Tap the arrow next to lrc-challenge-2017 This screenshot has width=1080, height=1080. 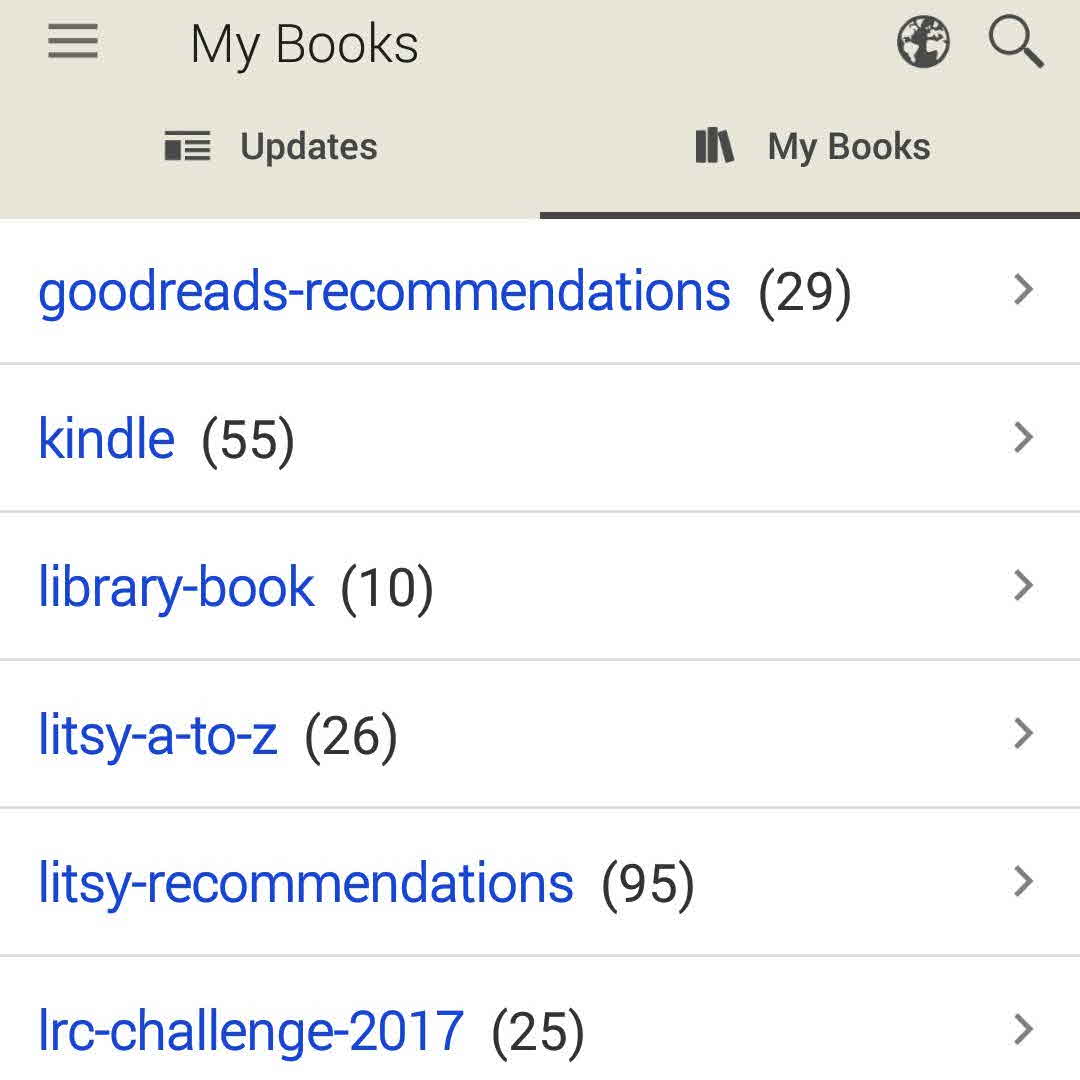click(1022, 1030)
